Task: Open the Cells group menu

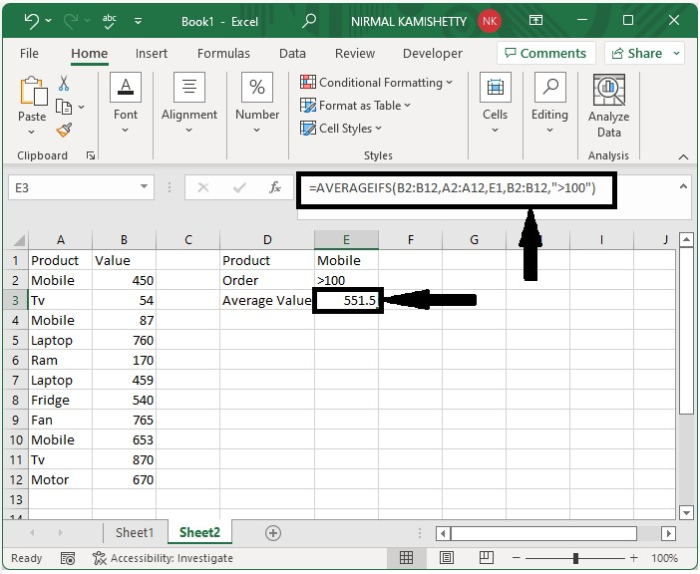Action: [495, 104]
